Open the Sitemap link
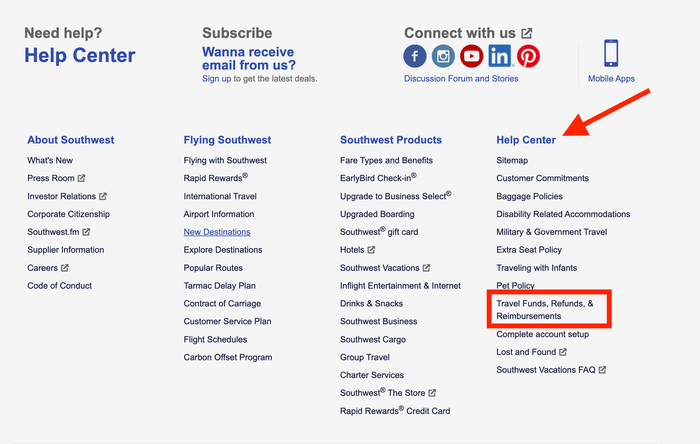 tap(512, 160)
